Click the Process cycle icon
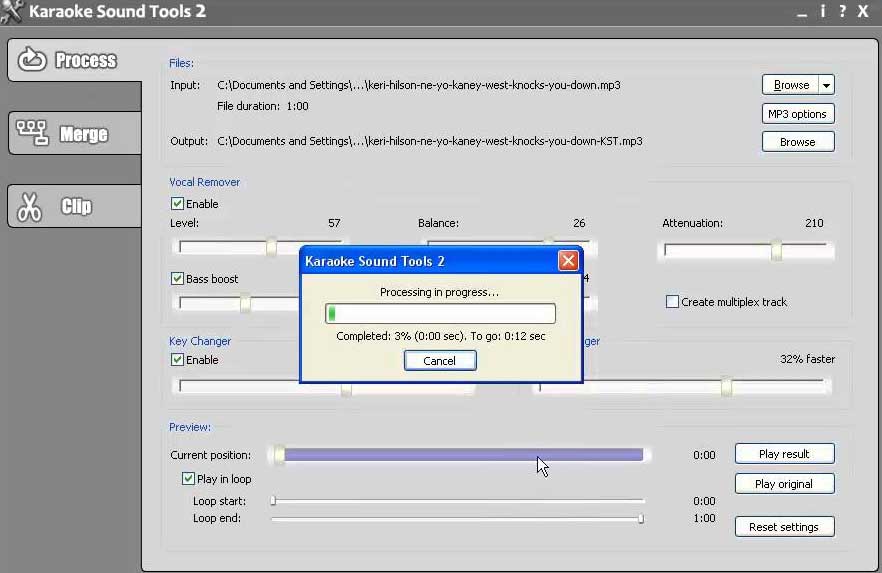This screenshot has height=573, width=882. (32, 60)
